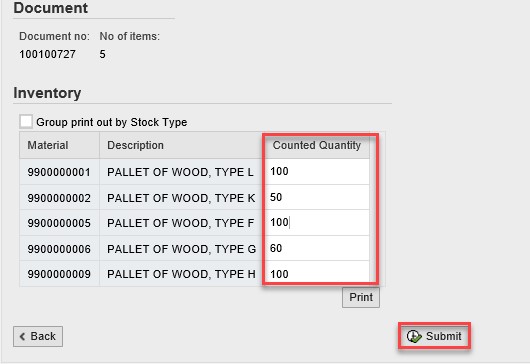Click PALLET OF WOOD, TYPE H description
530x364 pixels.
pos(182,274)
